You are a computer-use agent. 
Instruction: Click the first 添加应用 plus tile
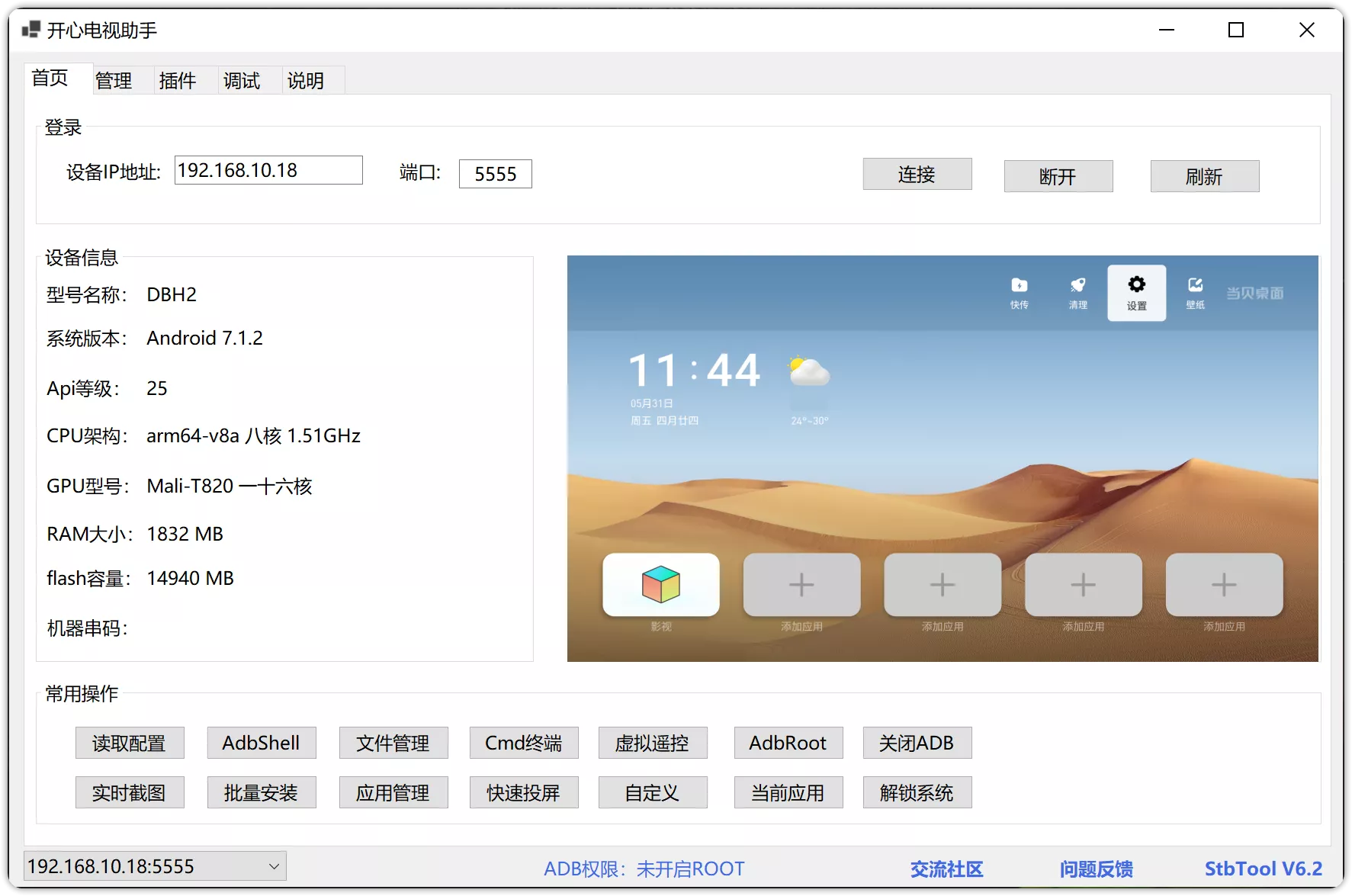801,585
